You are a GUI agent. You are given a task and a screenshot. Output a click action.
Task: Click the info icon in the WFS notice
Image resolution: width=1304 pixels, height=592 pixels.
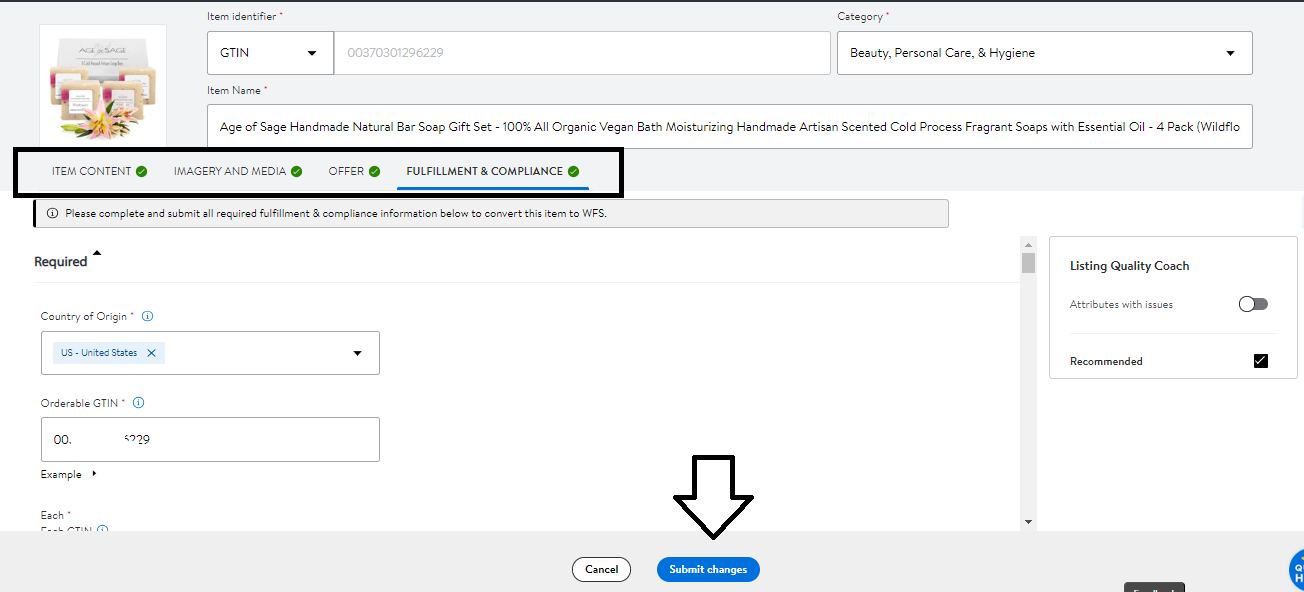click(x=53, y=213)
